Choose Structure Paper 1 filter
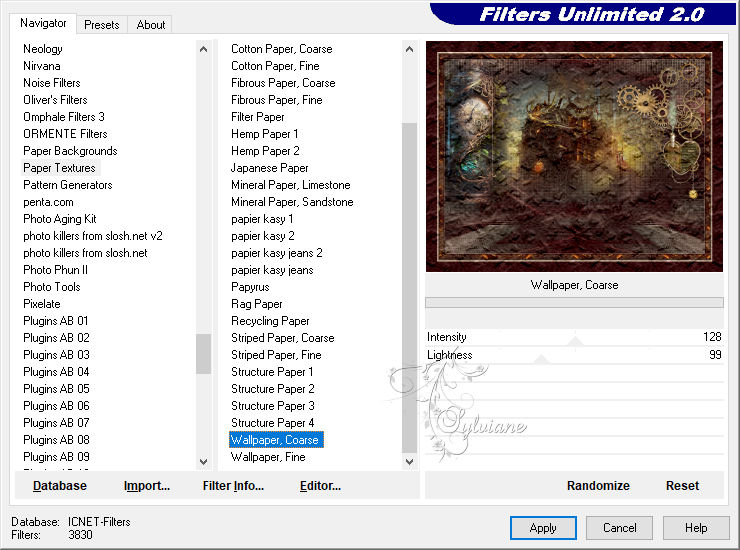Screen dimensions: 740x550 (x=272, y=372)
